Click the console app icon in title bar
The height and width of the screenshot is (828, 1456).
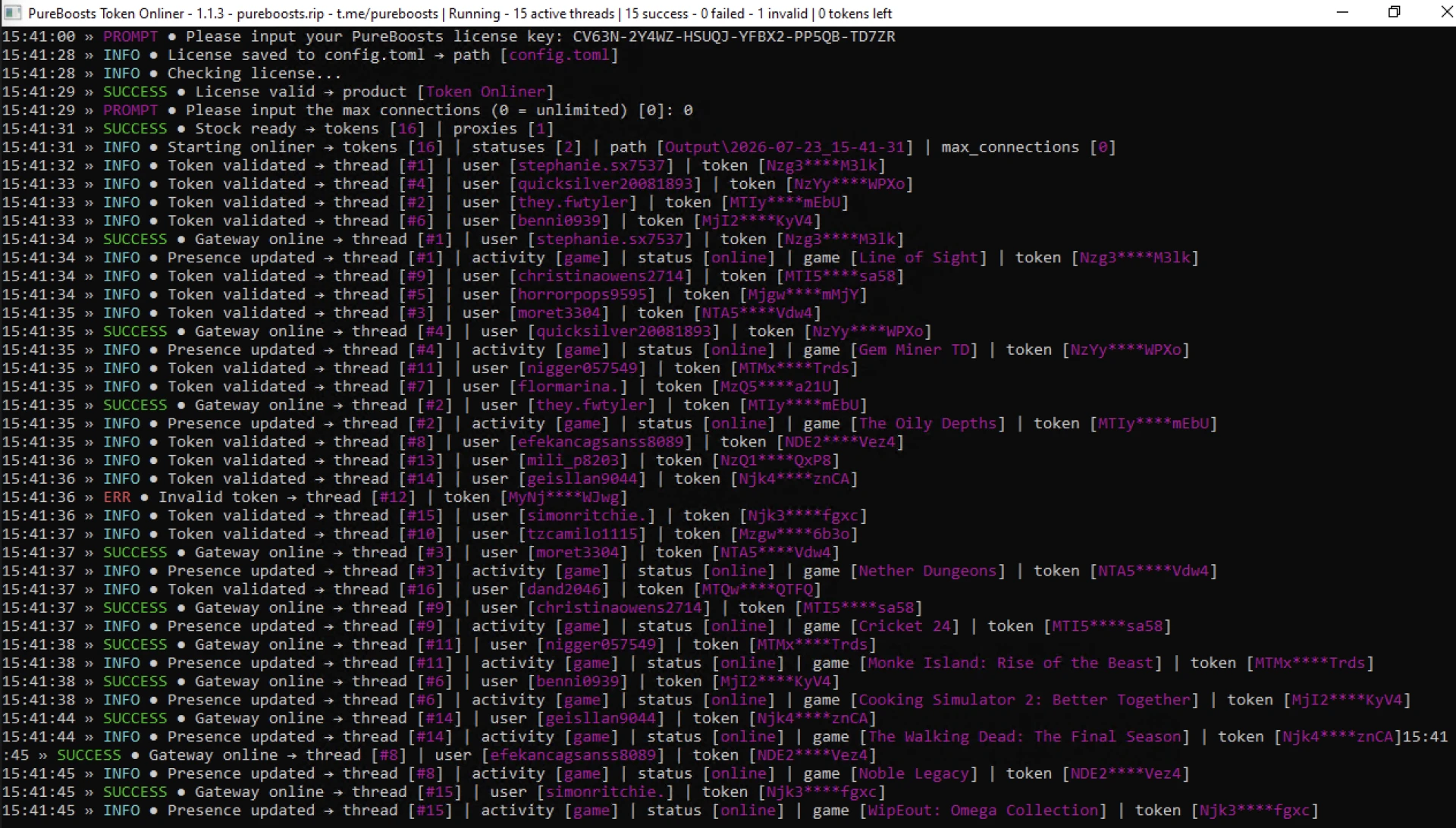point(12,13)
